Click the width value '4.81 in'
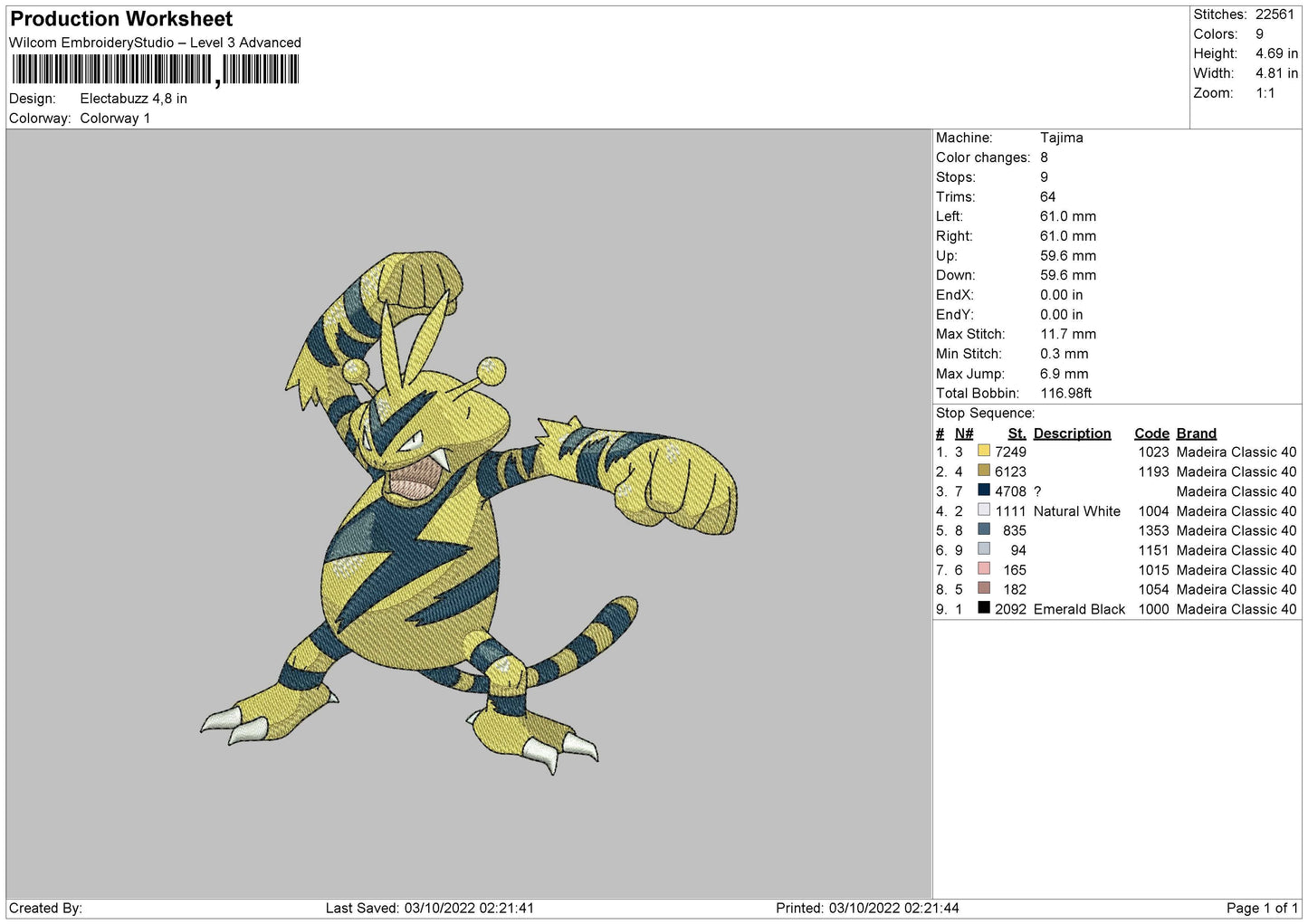The width and height of the screenshot is (1308, 924). (1276, 73)
